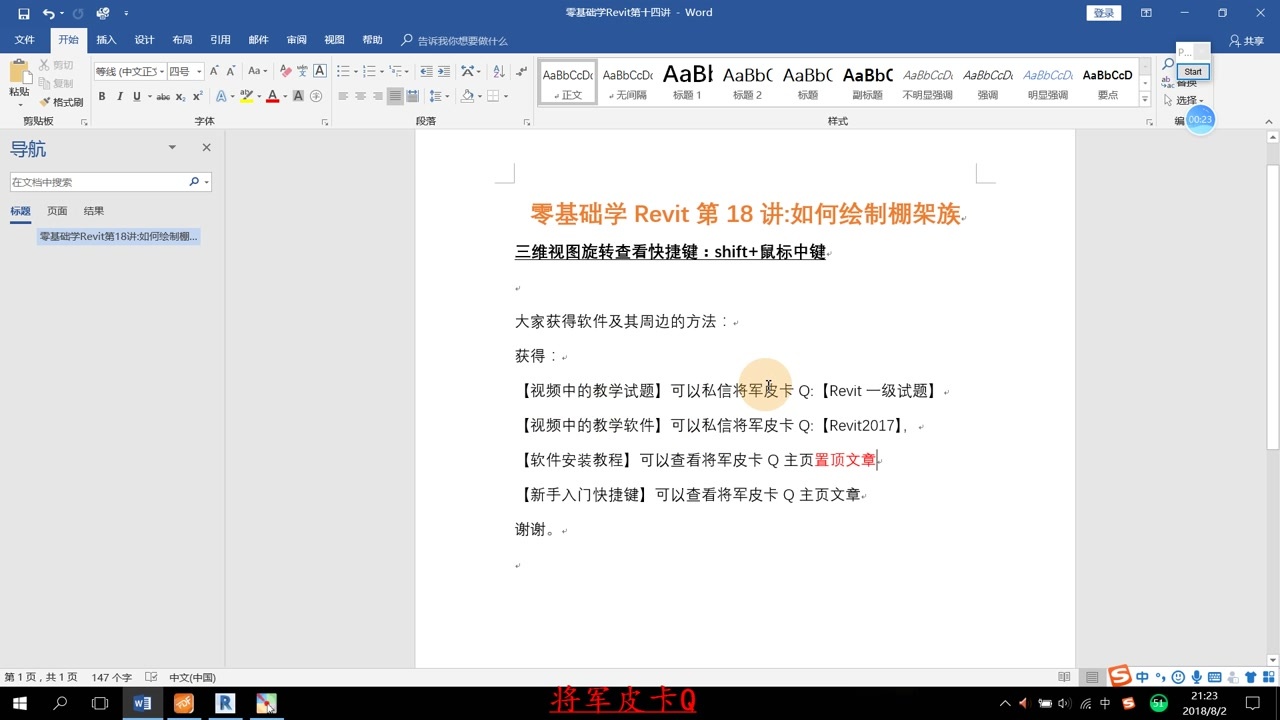The height and width of the screenshot is (720, 1280).
Task: Toggle bold formatting
Action: click(102, 97)
